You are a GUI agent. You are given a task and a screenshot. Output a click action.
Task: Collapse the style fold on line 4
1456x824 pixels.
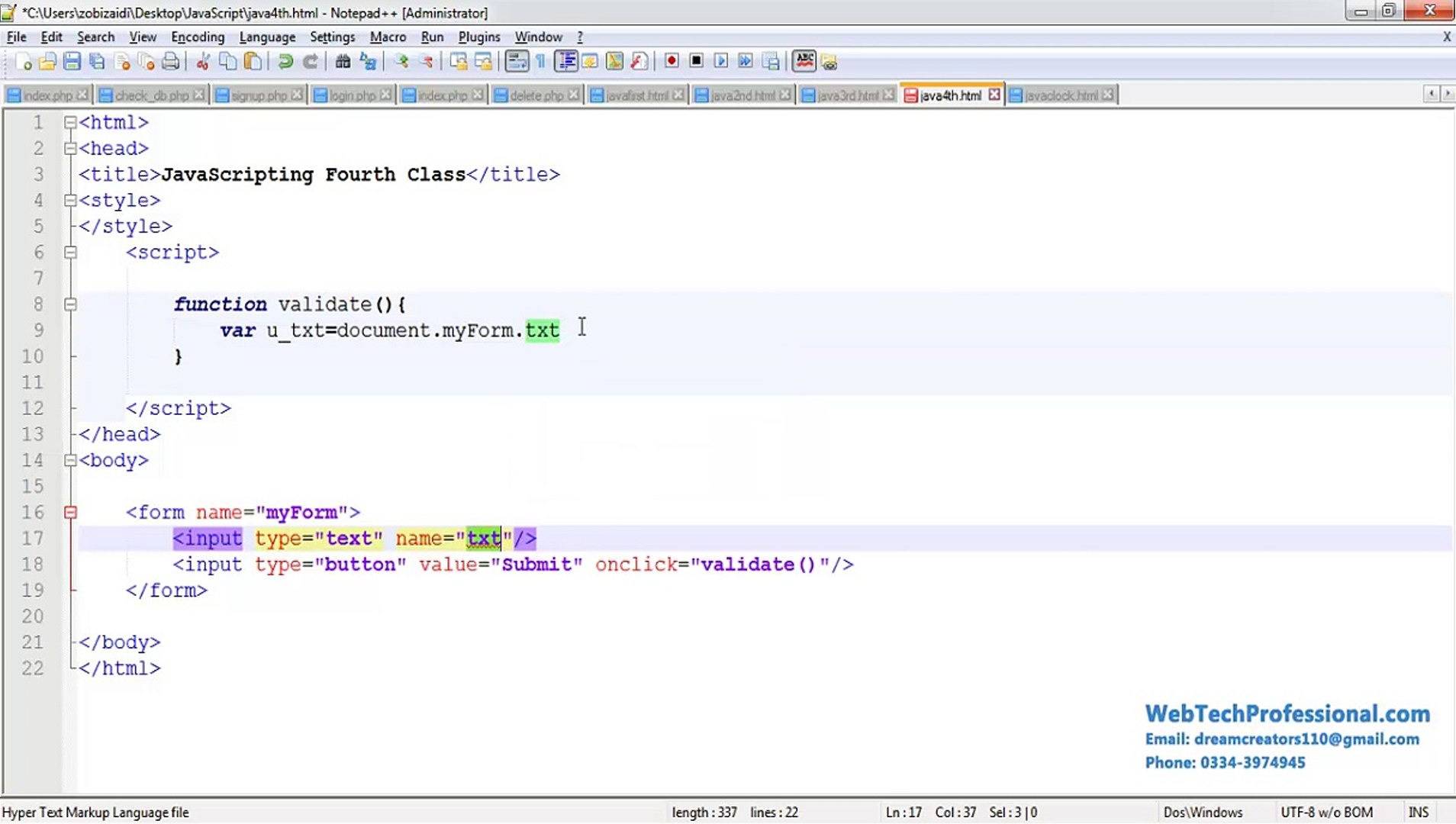[70, 200]
